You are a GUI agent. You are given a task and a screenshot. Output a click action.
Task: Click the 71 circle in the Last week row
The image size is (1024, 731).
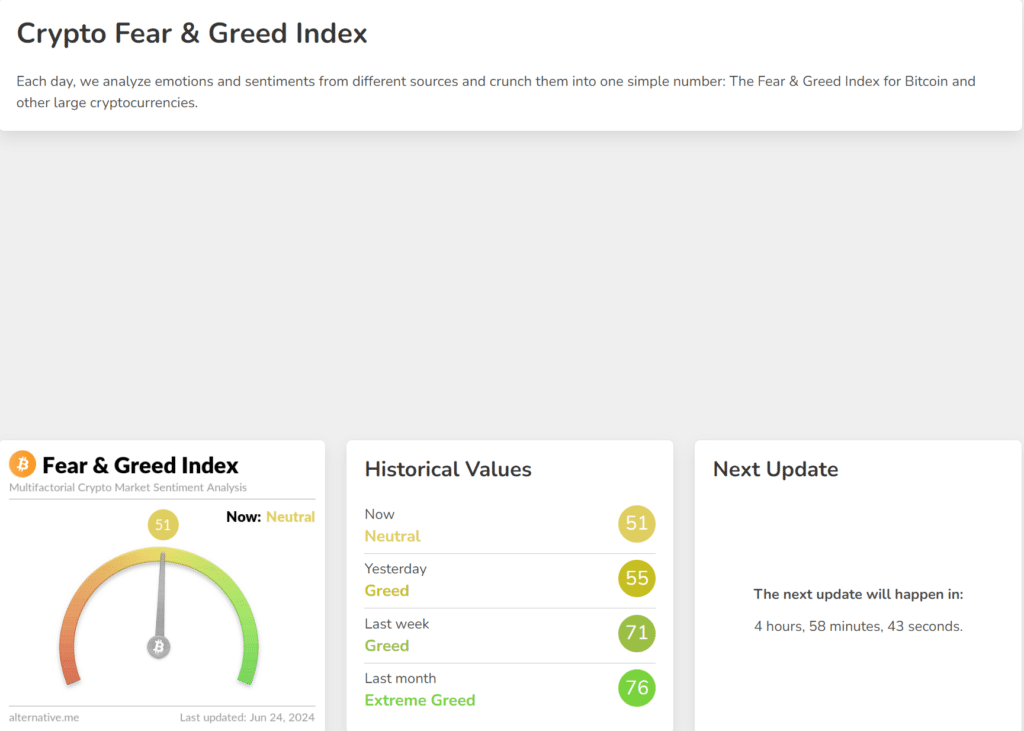click(637, 633)
